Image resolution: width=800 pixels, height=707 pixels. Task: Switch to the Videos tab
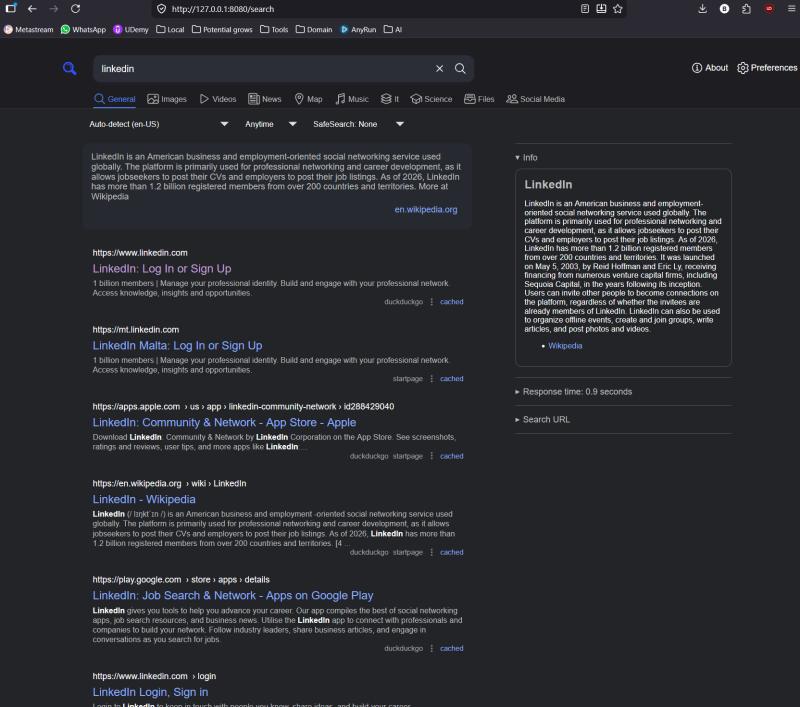(x=218, y=99)
